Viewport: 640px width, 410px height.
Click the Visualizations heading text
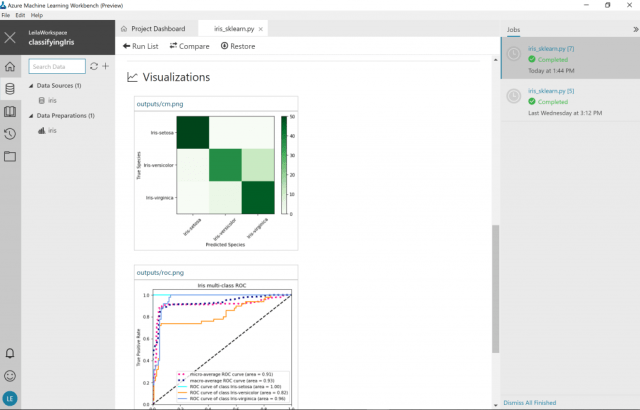click(176, 77)
